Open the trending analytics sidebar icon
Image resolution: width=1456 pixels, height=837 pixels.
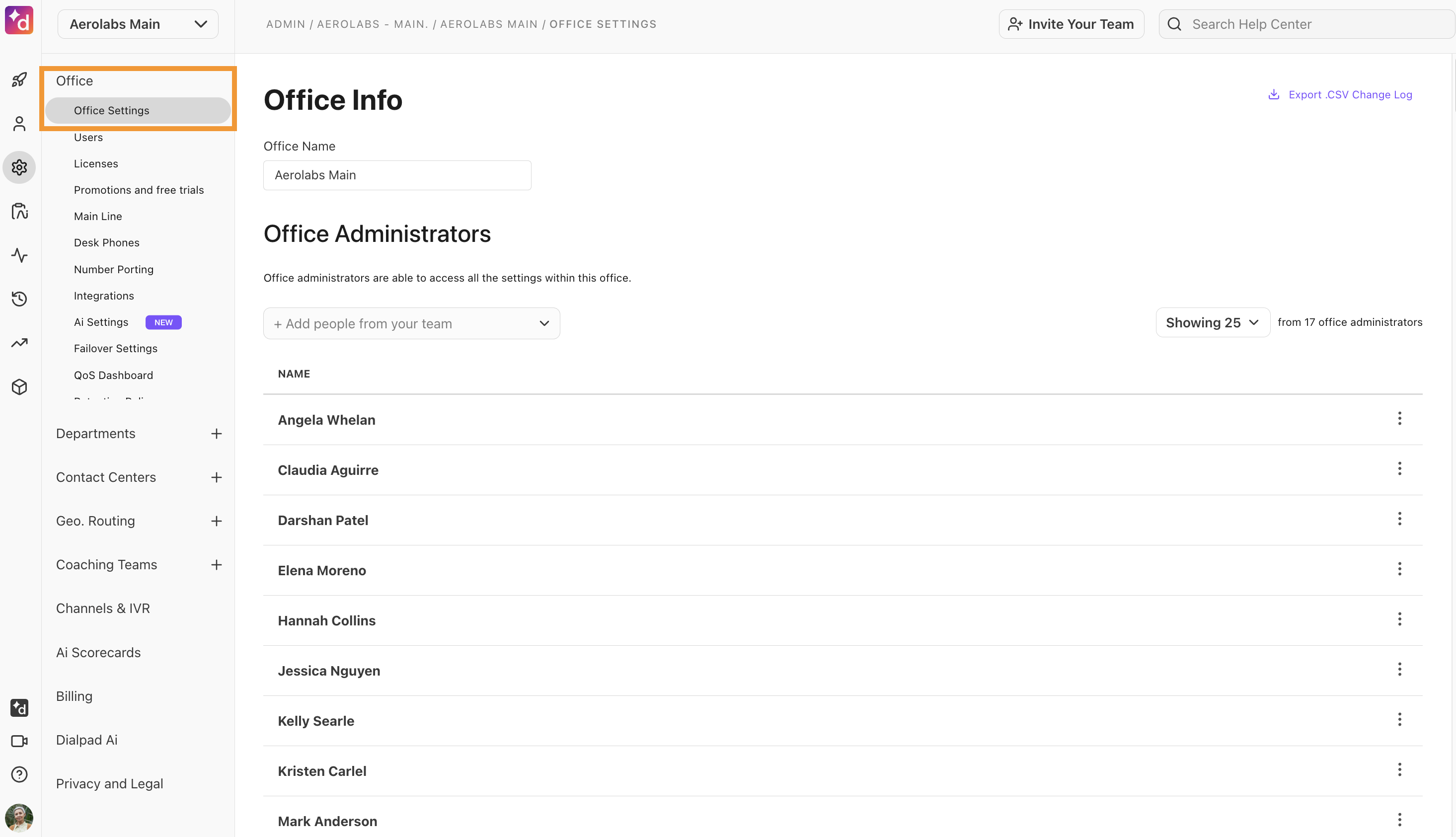19,343
